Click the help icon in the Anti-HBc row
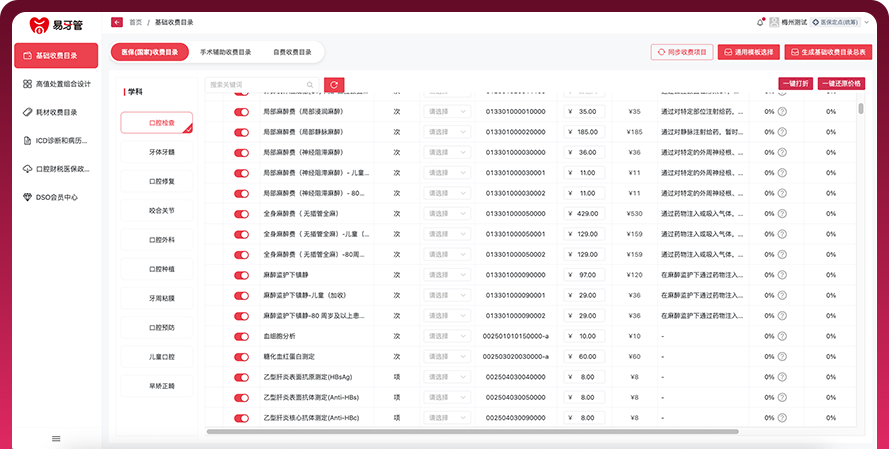The height and width of the screenshot is (449, 889). point(782,418)
